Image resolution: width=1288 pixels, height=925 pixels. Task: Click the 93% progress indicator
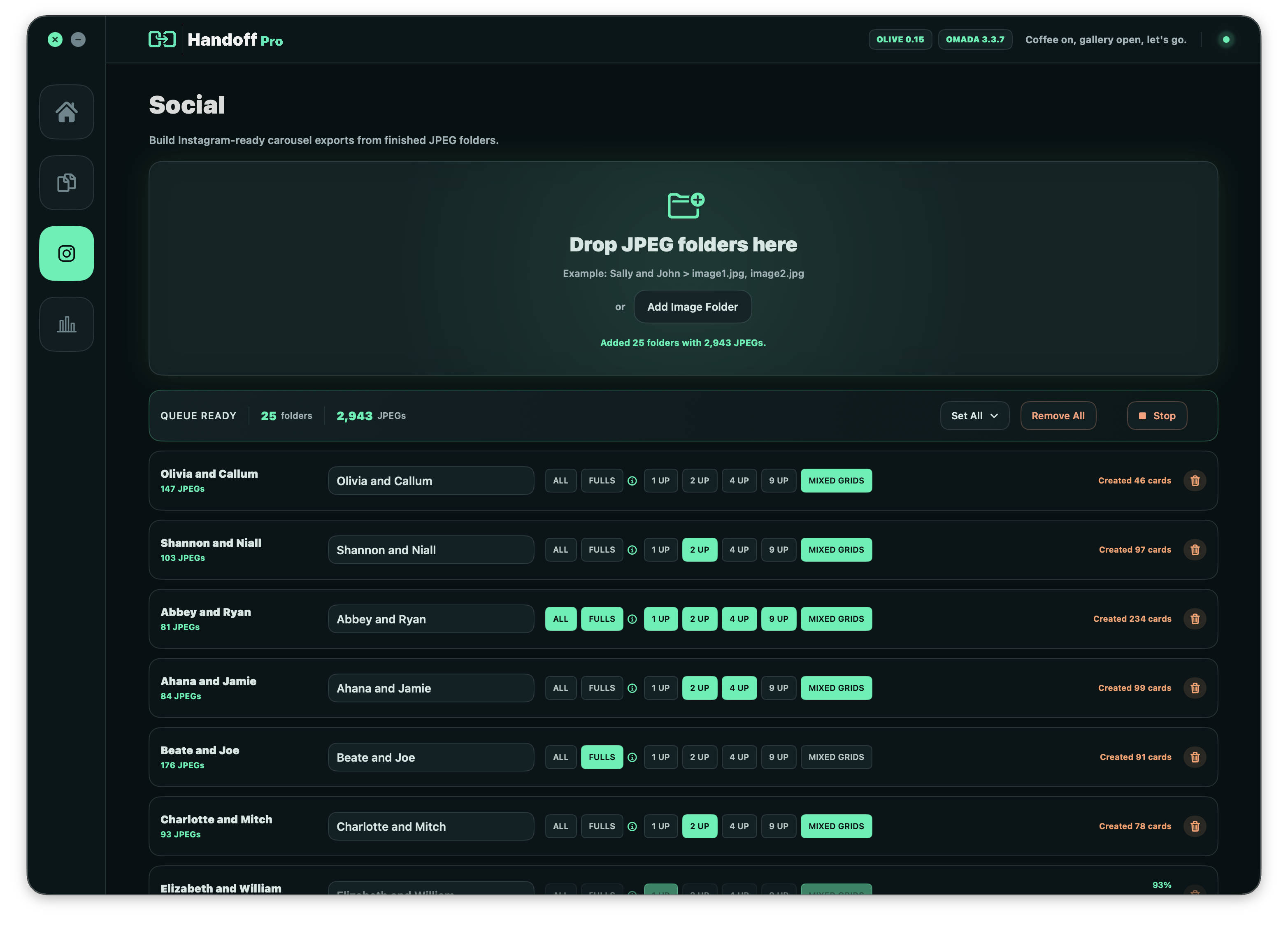1161,885
